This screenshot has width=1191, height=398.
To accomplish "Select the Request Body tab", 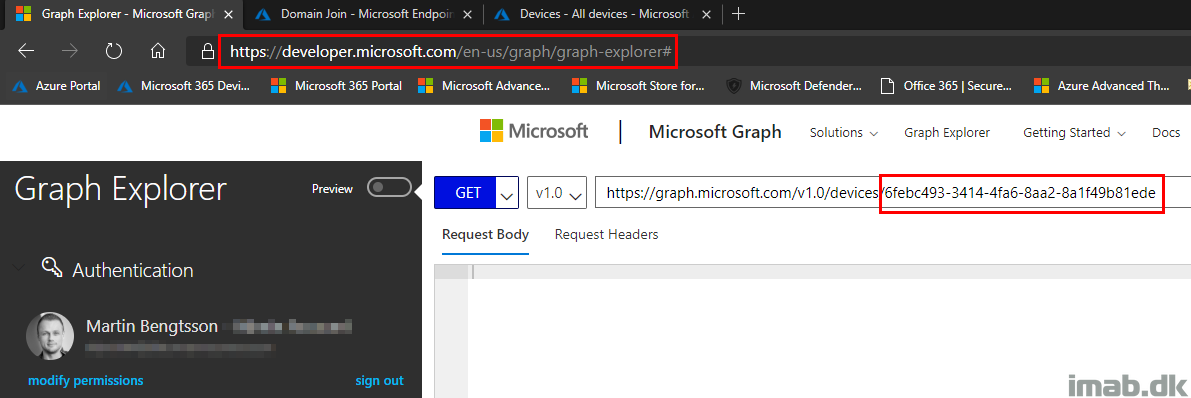I will [485, 234].
